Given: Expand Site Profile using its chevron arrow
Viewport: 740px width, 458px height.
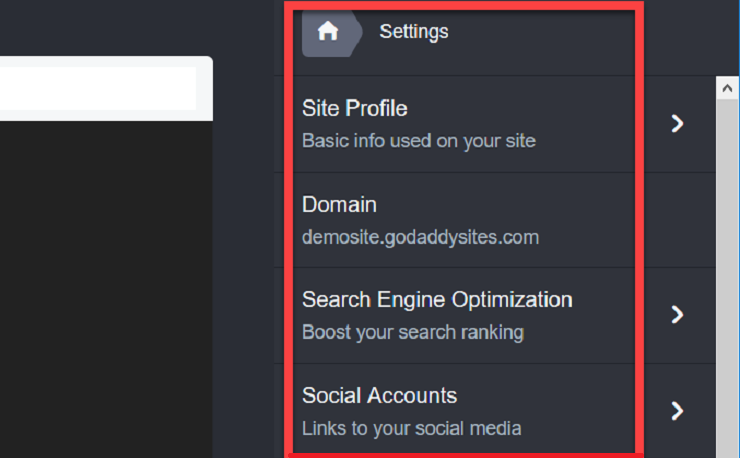Looking at the screenshot, I should 677,124.
